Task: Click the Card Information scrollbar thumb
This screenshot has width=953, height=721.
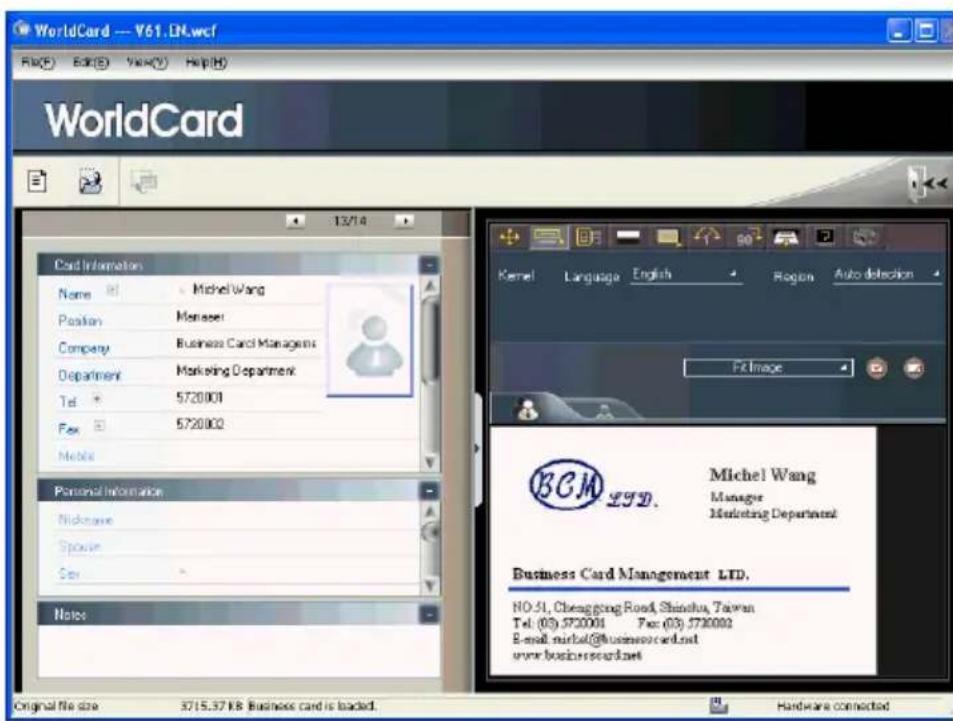Action: [x=430, y=340]
